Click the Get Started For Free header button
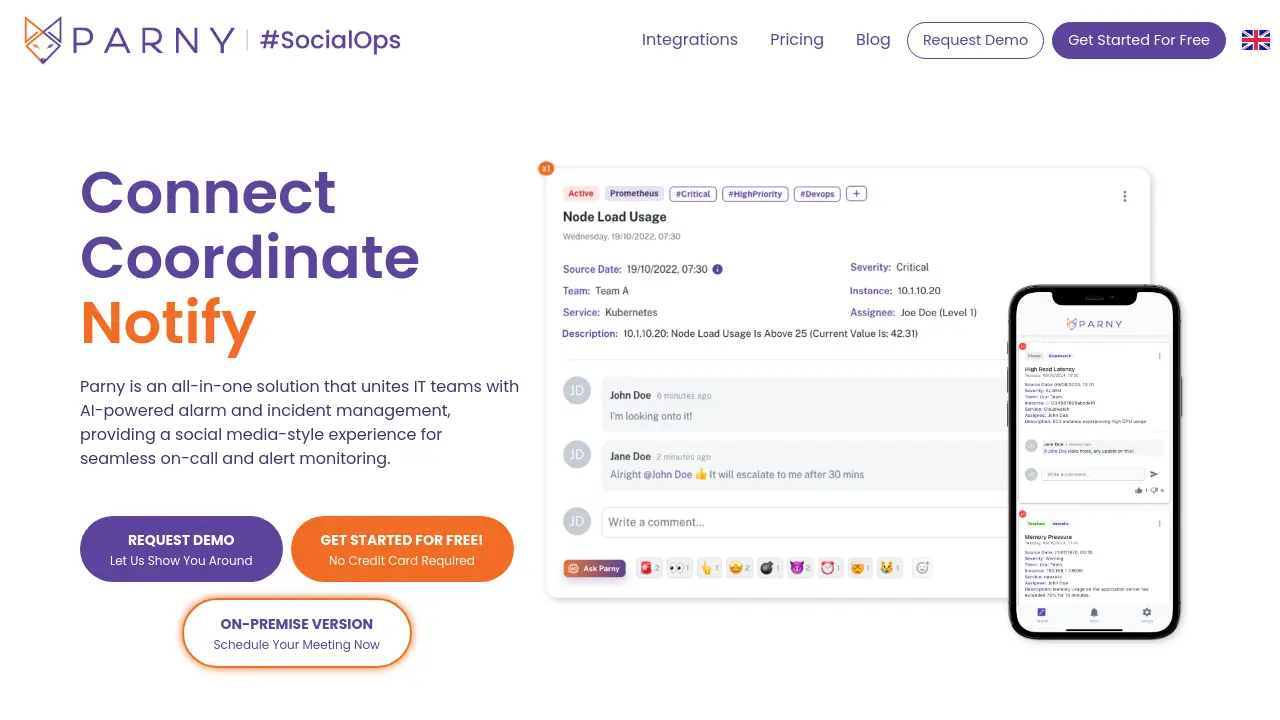The image size is (1280, 720). point(1139,40)
